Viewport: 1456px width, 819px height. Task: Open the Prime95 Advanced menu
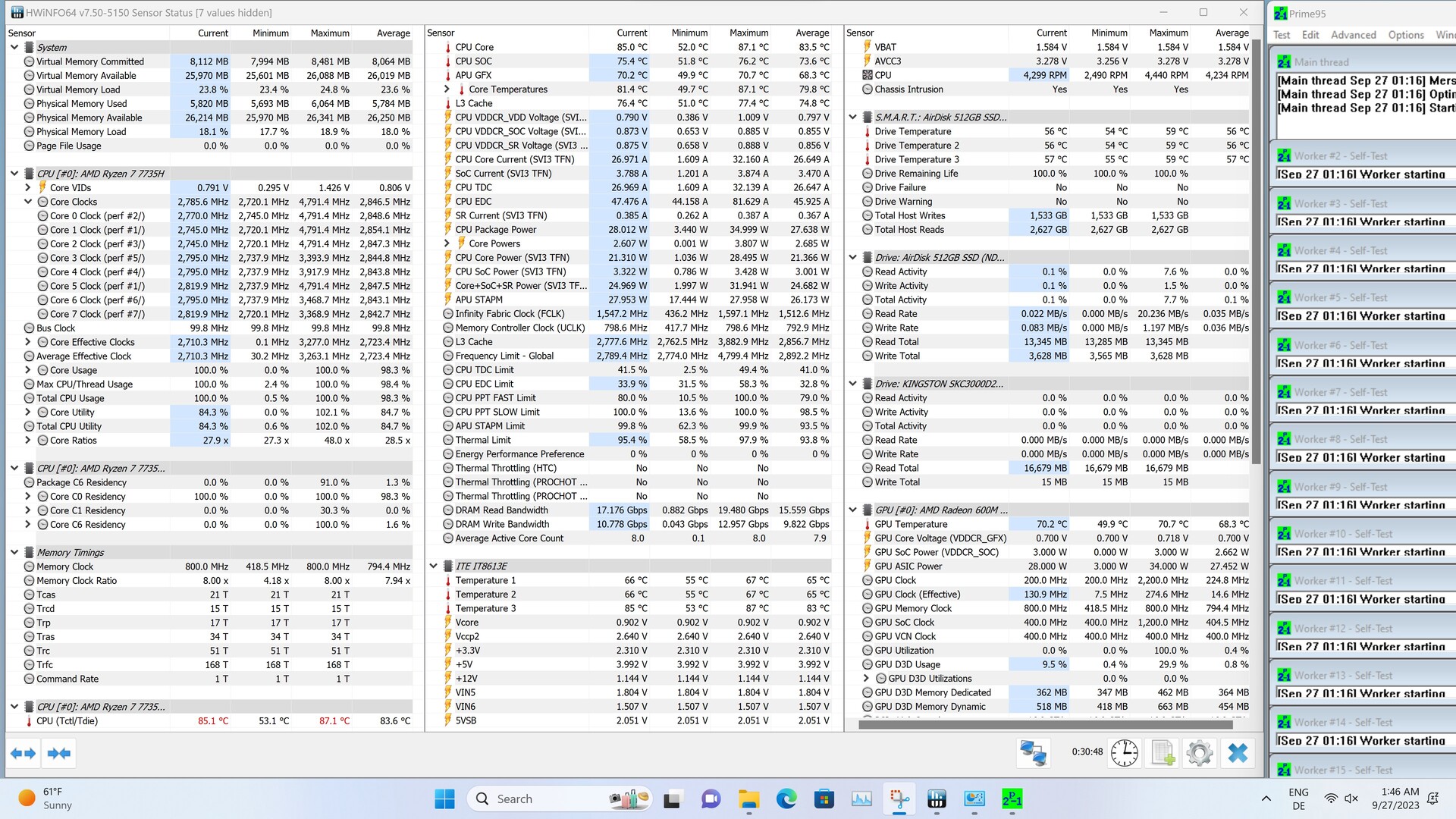(1353, 35)
